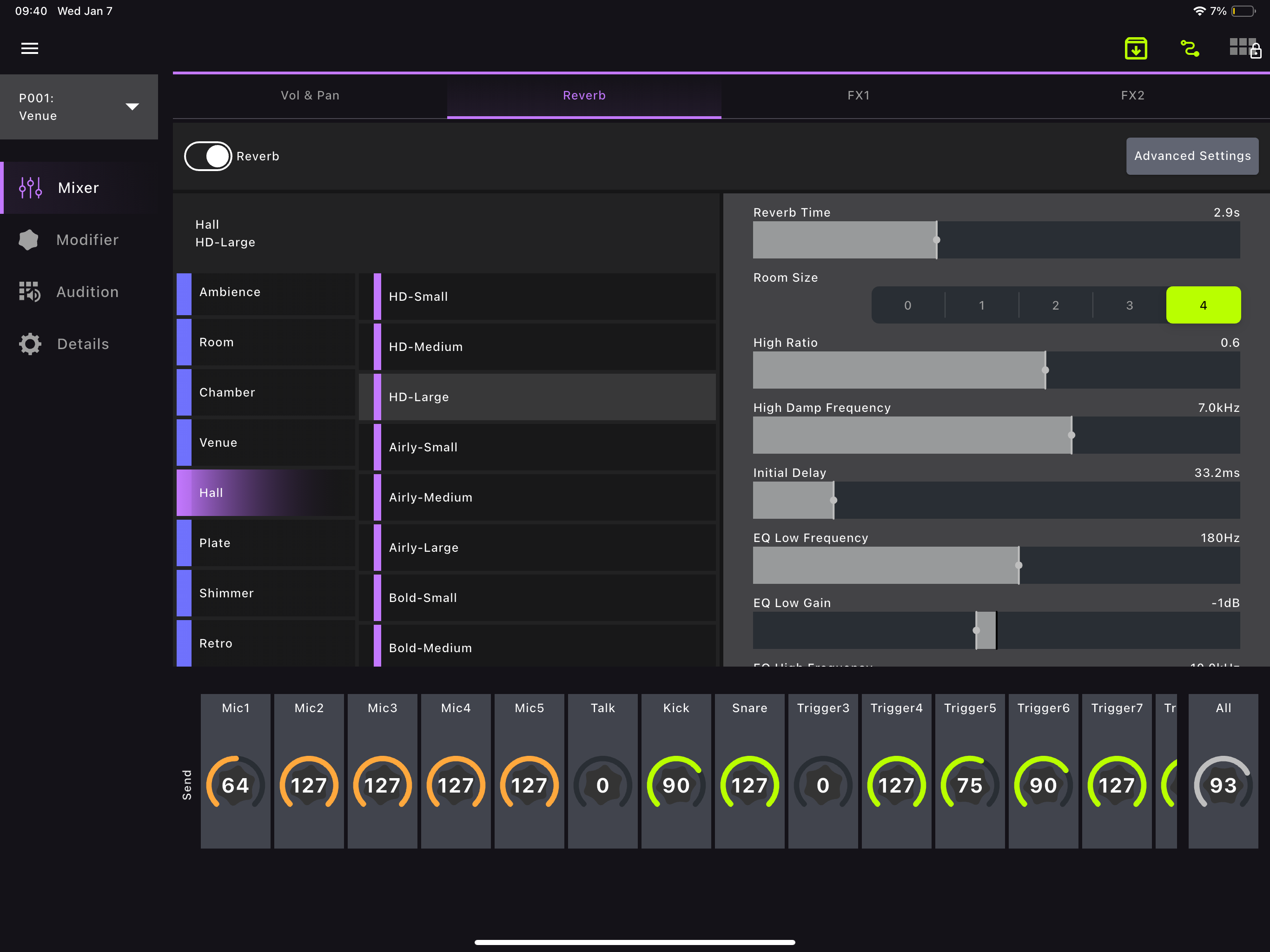
Task: Open the Details gear icon
Action: (30, 344)
